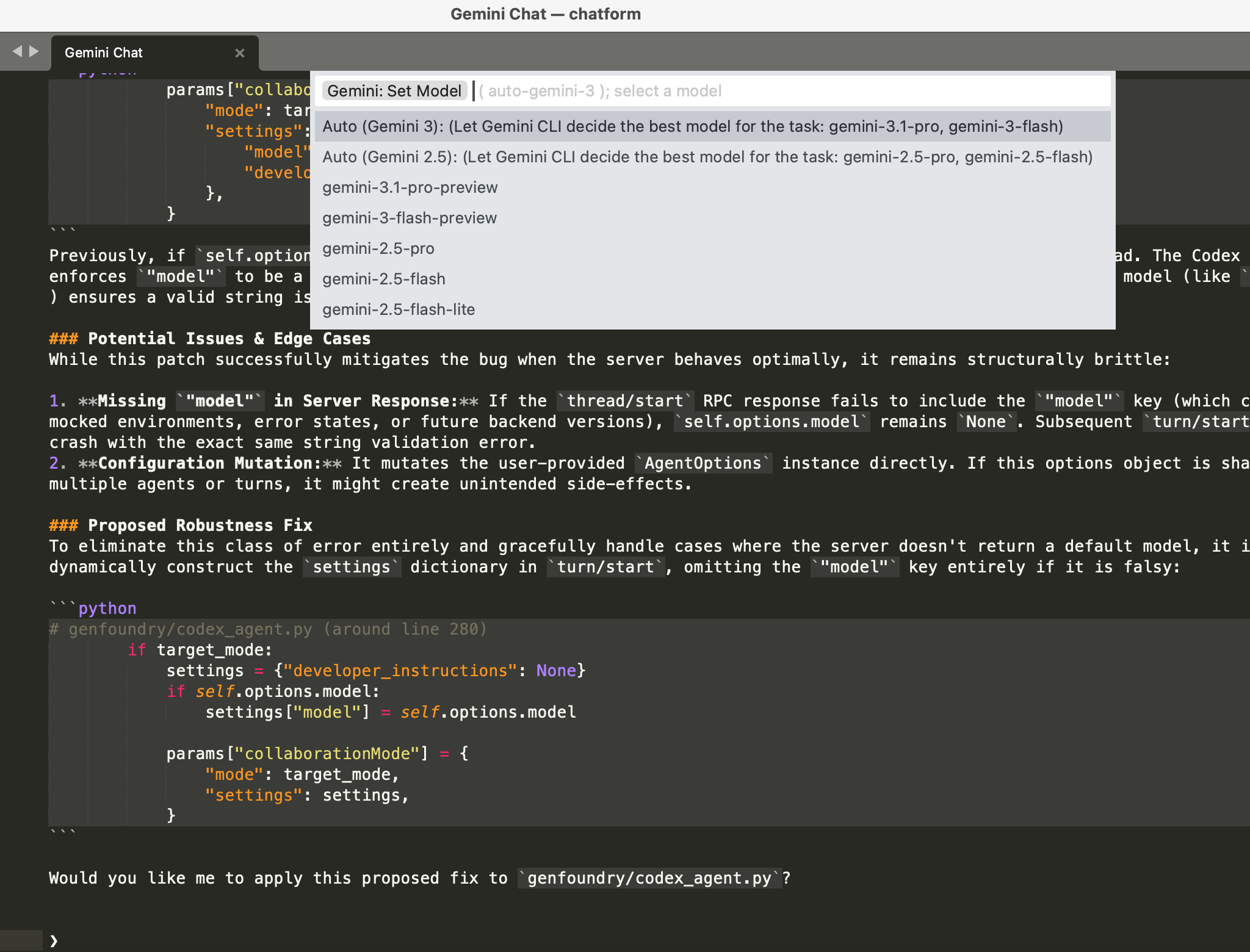Click the chat prompt chevron at bottom

[54, 940]
